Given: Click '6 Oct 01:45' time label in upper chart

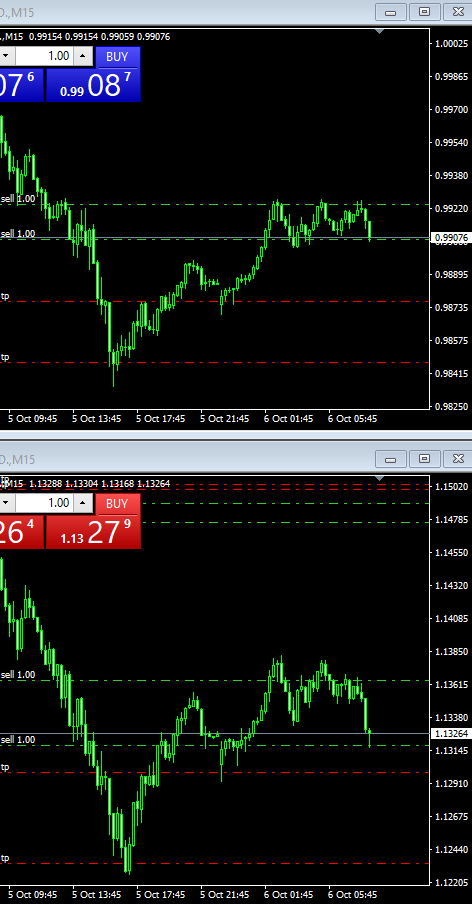Looking at the screenshot, I should (289, 419).
